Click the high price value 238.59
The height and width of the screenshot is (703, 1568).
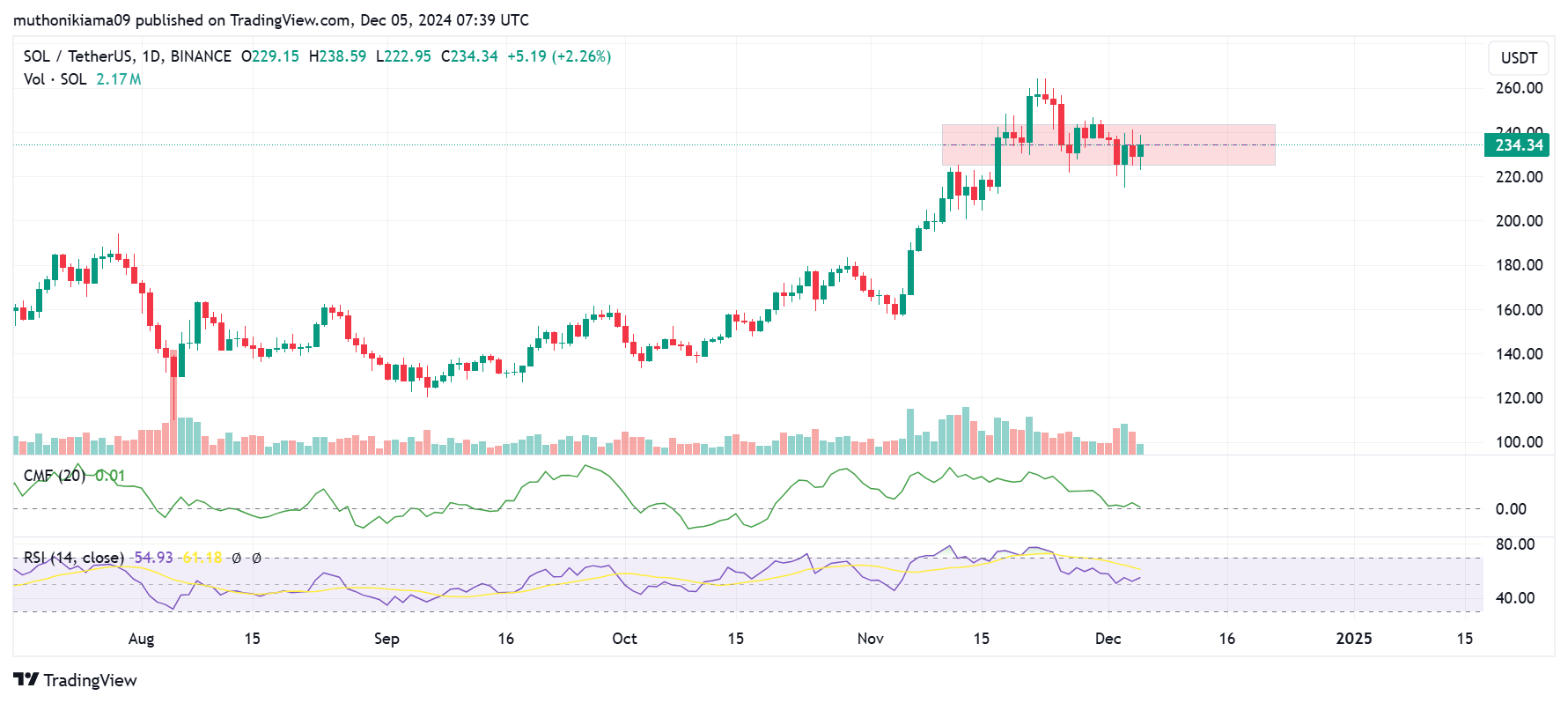342,56
